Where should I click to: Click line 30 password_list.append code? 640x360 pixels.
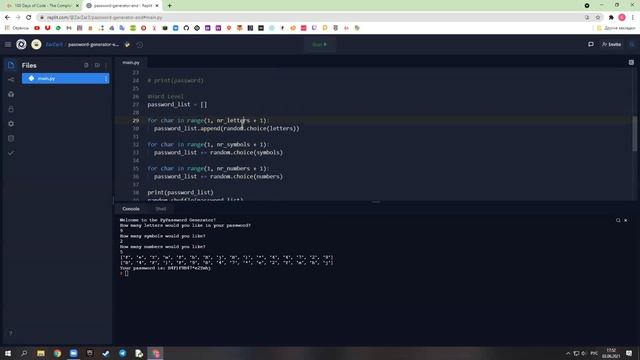(x=227, y=129)
